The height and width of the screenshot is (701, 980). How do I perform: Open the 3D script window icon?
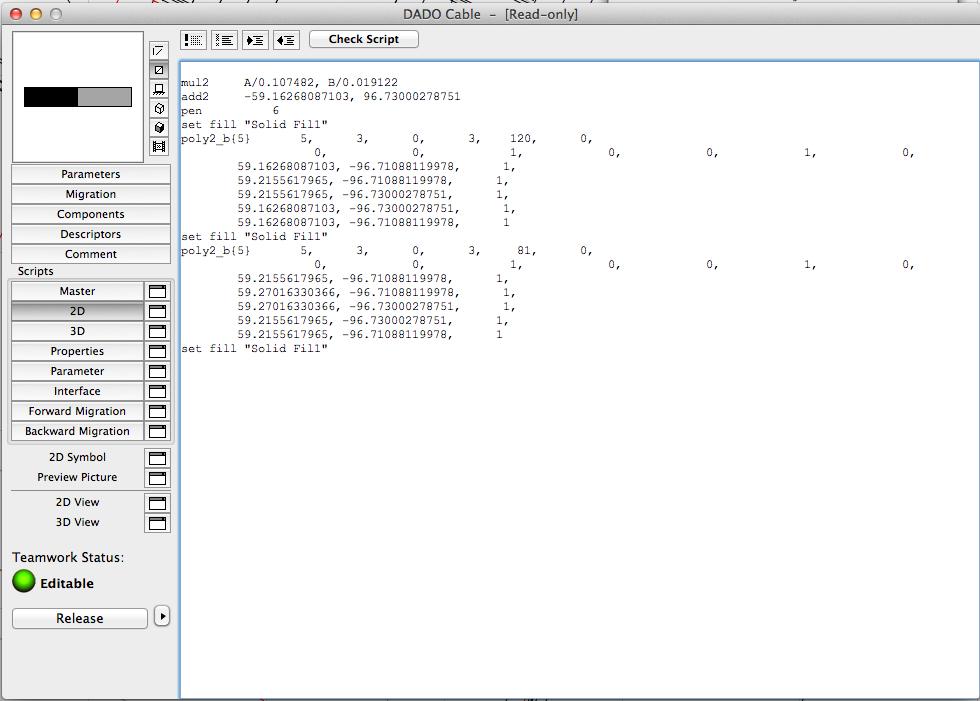click(x=157, y=331)
